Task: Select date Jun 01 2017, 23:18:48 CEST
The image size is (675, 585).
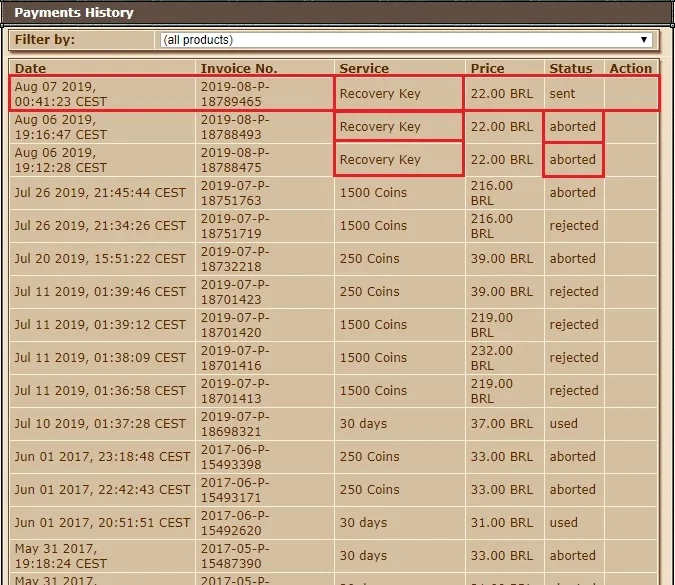Action: click(102, 457)
